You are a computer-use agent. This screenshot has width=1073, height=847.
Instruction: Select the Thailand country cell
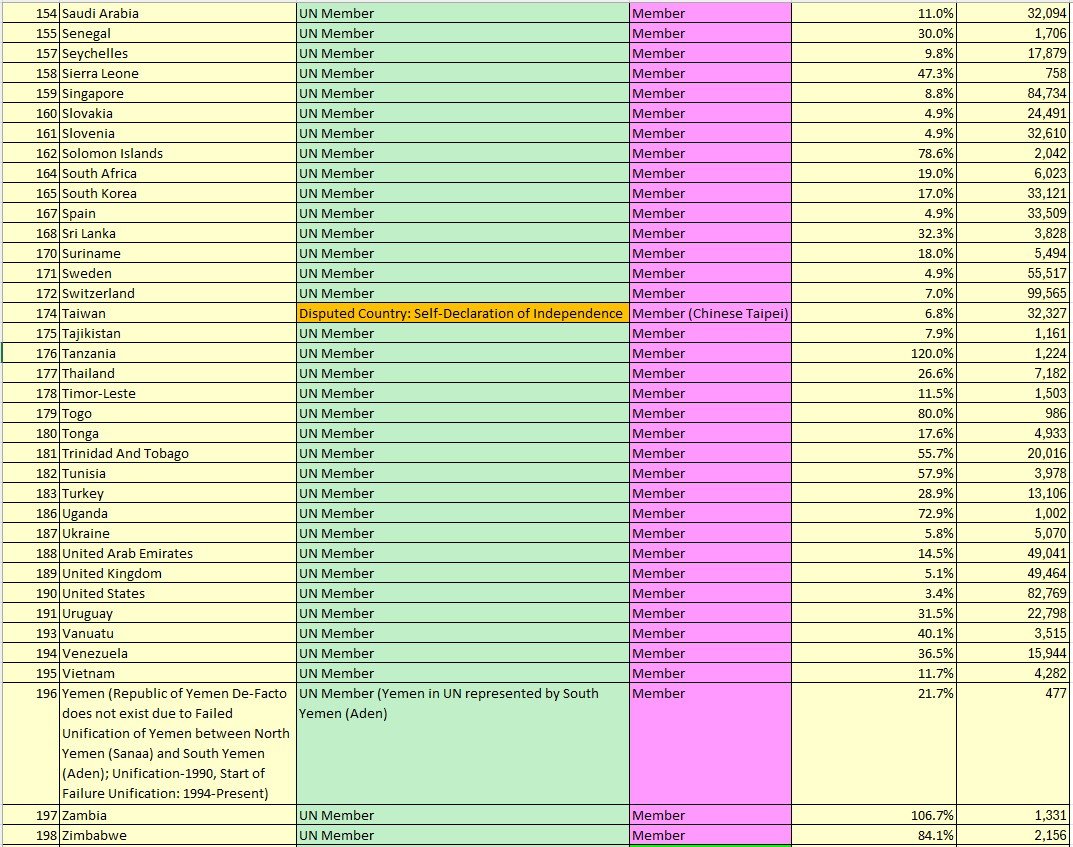coord(178,373)
